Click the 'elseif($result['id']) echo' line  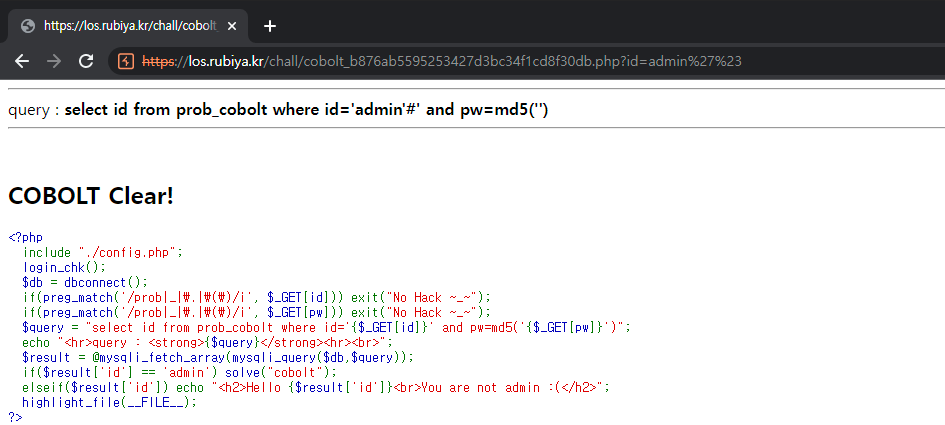316,387
